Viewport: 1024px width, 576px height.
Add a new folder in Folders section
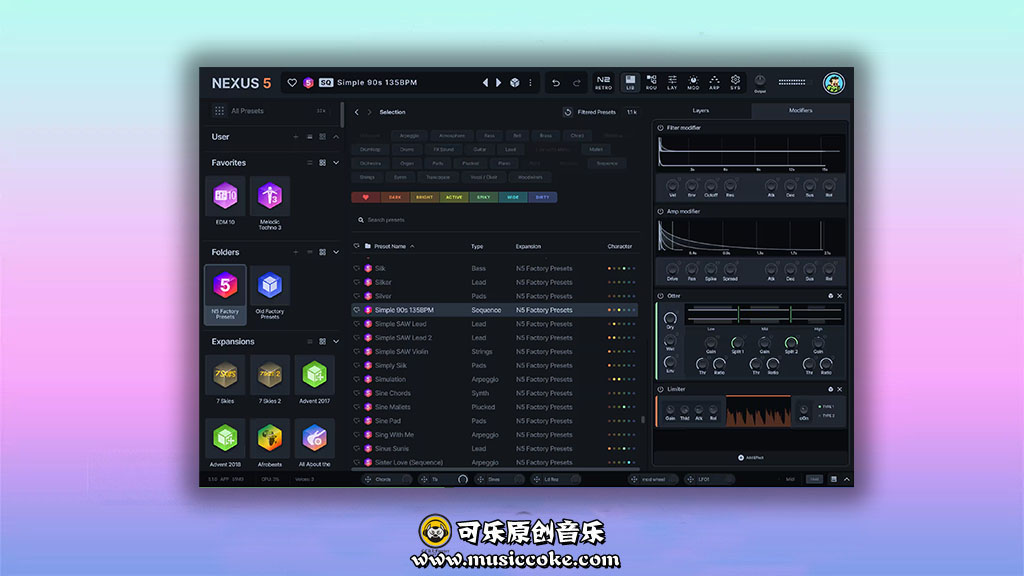pos(296,252)
